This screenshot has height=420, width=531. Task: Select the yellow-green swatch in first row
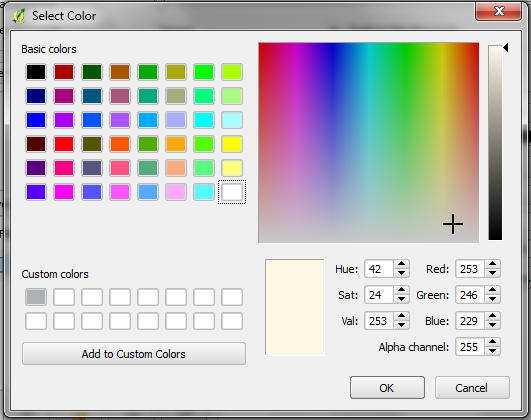click(x=232, y=72)
